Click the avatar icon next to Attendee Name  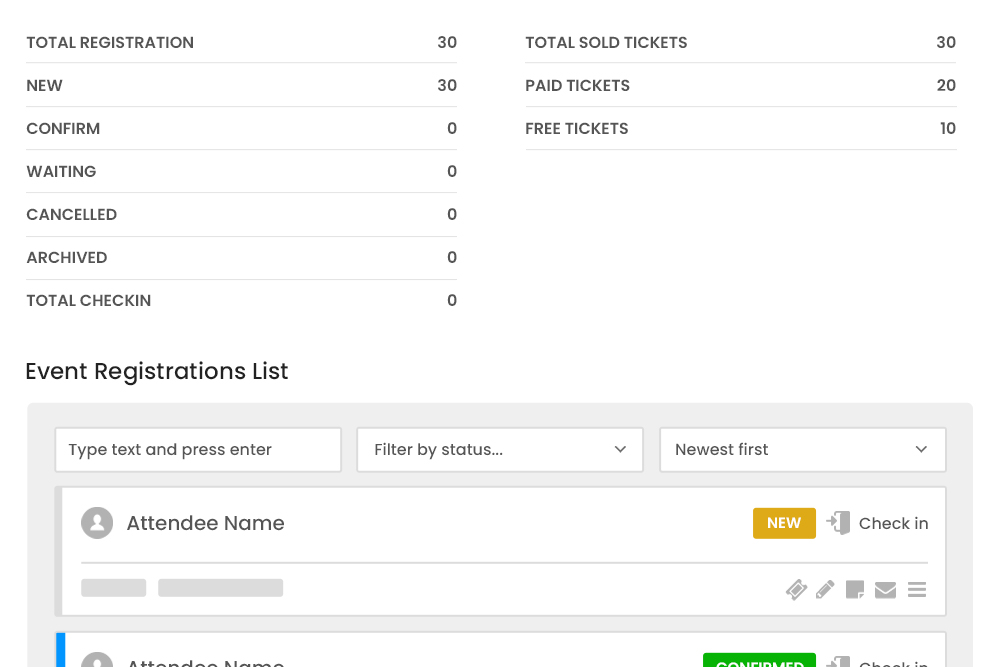tap(97, 522)
